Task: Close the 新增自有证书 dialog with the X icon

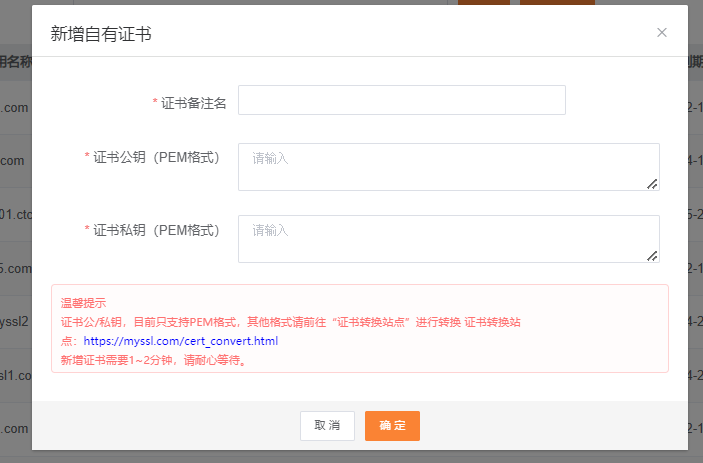Action: pos(661,32)
